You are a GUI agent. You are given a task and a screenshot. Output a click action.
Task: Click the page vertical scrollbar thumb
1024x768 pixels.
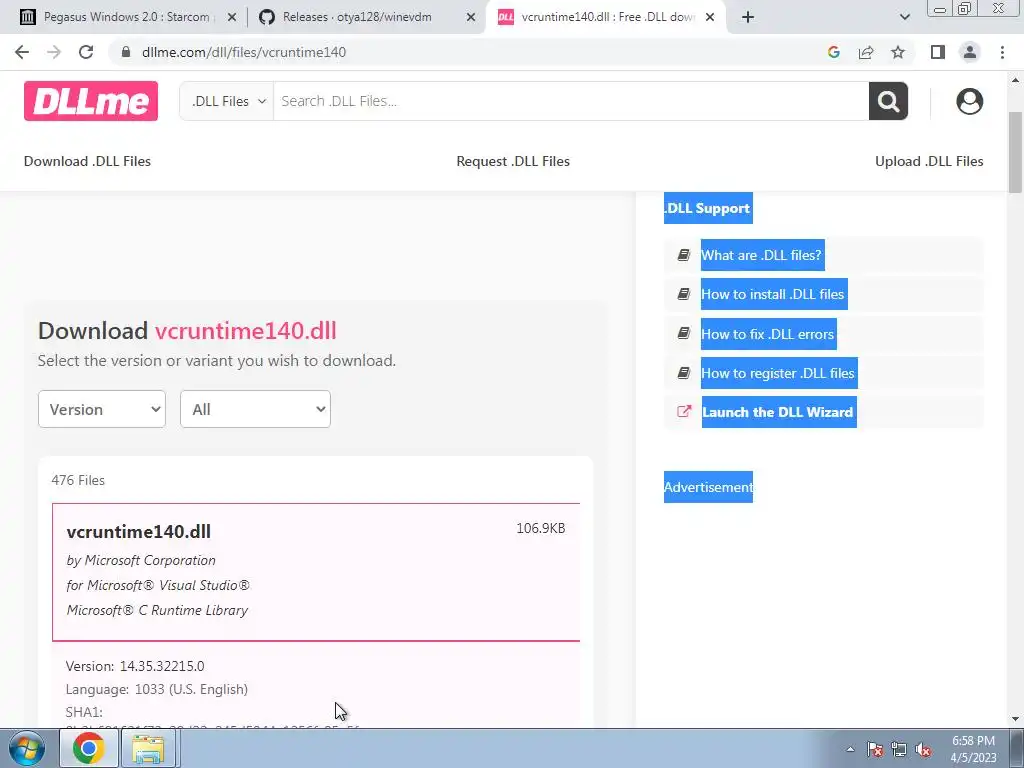pyautogui.click(x=1015, y=152)
